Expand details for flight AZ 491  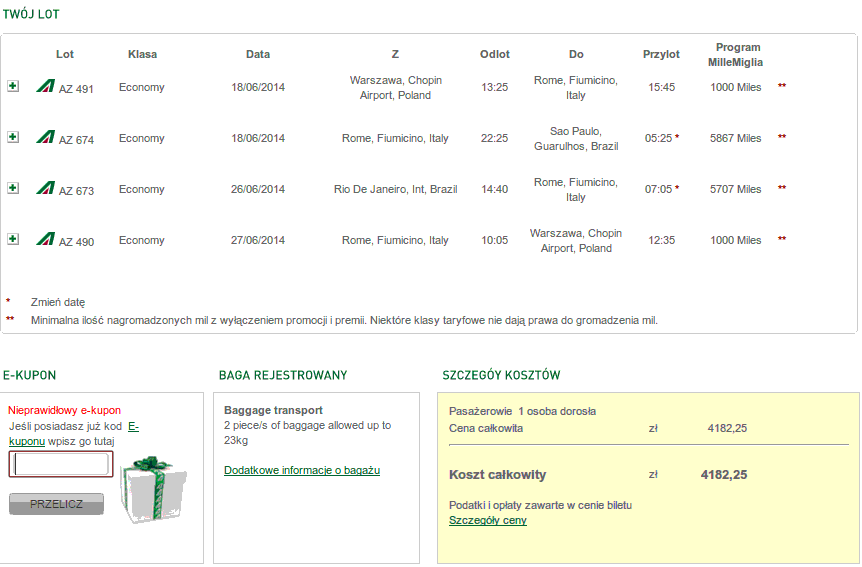13,86
